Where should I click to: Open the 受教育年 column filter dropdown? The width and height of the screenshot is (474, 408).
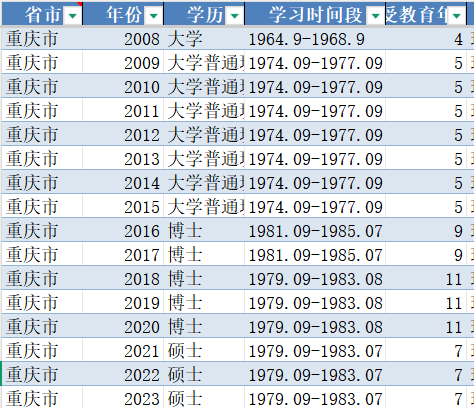(457, 15)
